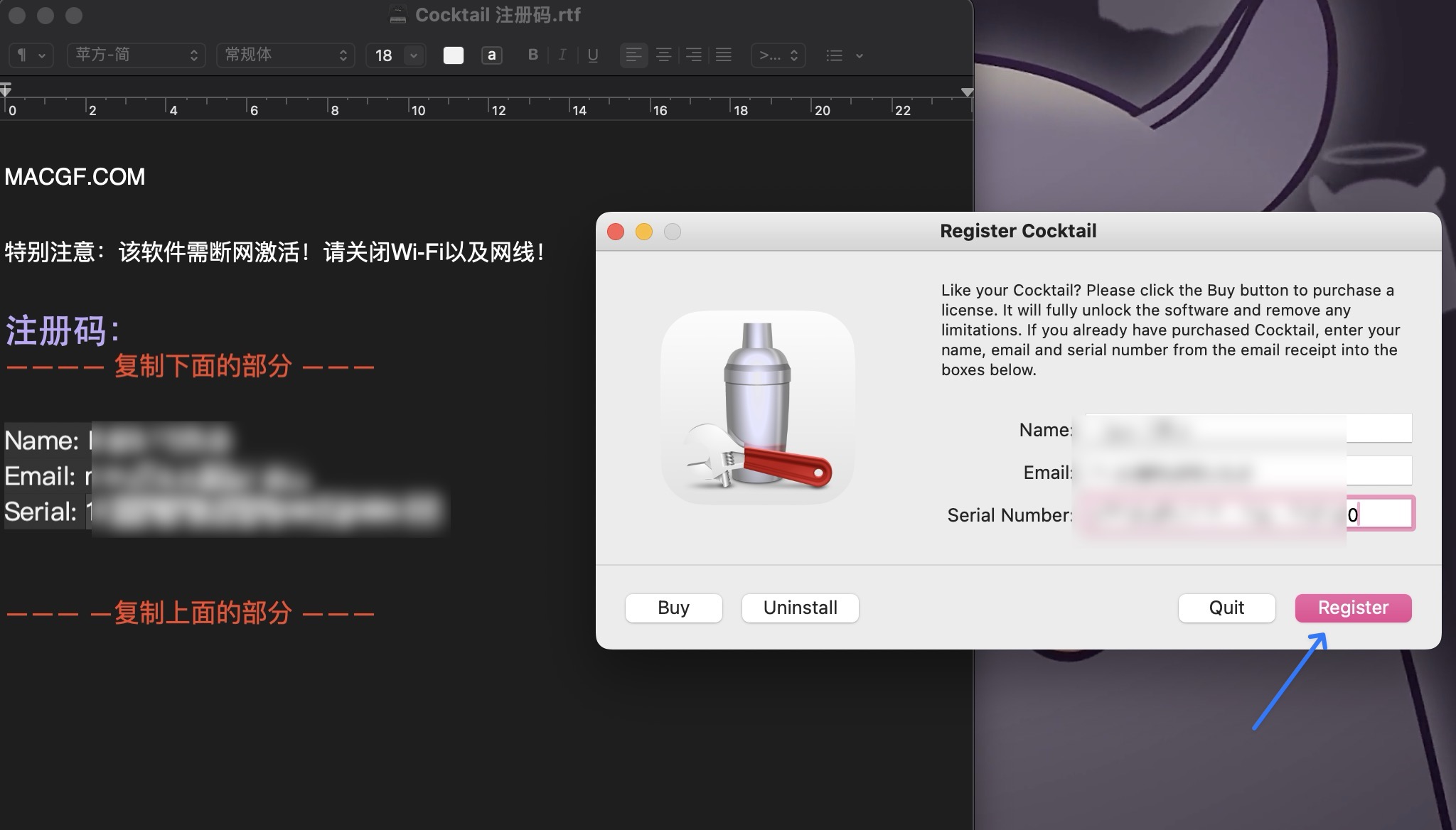Click the text highlight 'a' icon
1456x830 pixels.
click(x=491, y=55)
